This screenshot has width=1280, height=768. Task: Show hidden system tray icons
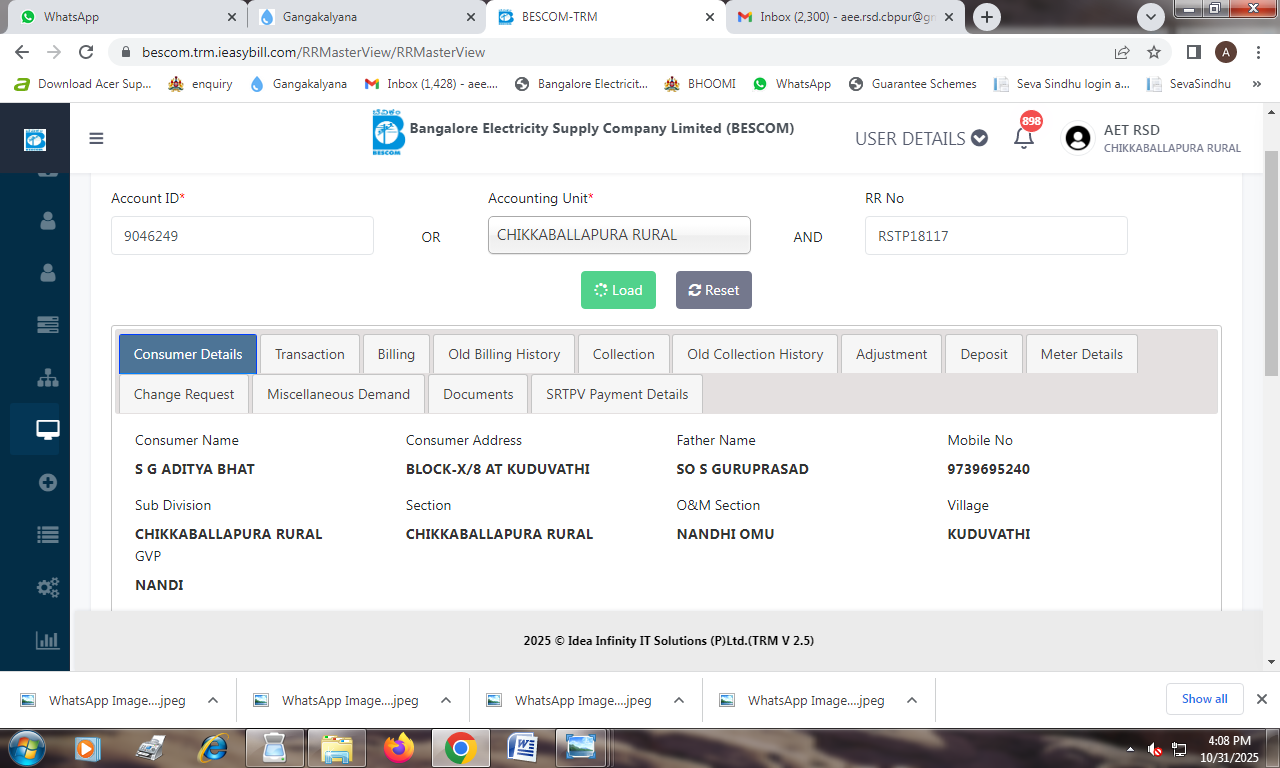(x=1131, y=748)
